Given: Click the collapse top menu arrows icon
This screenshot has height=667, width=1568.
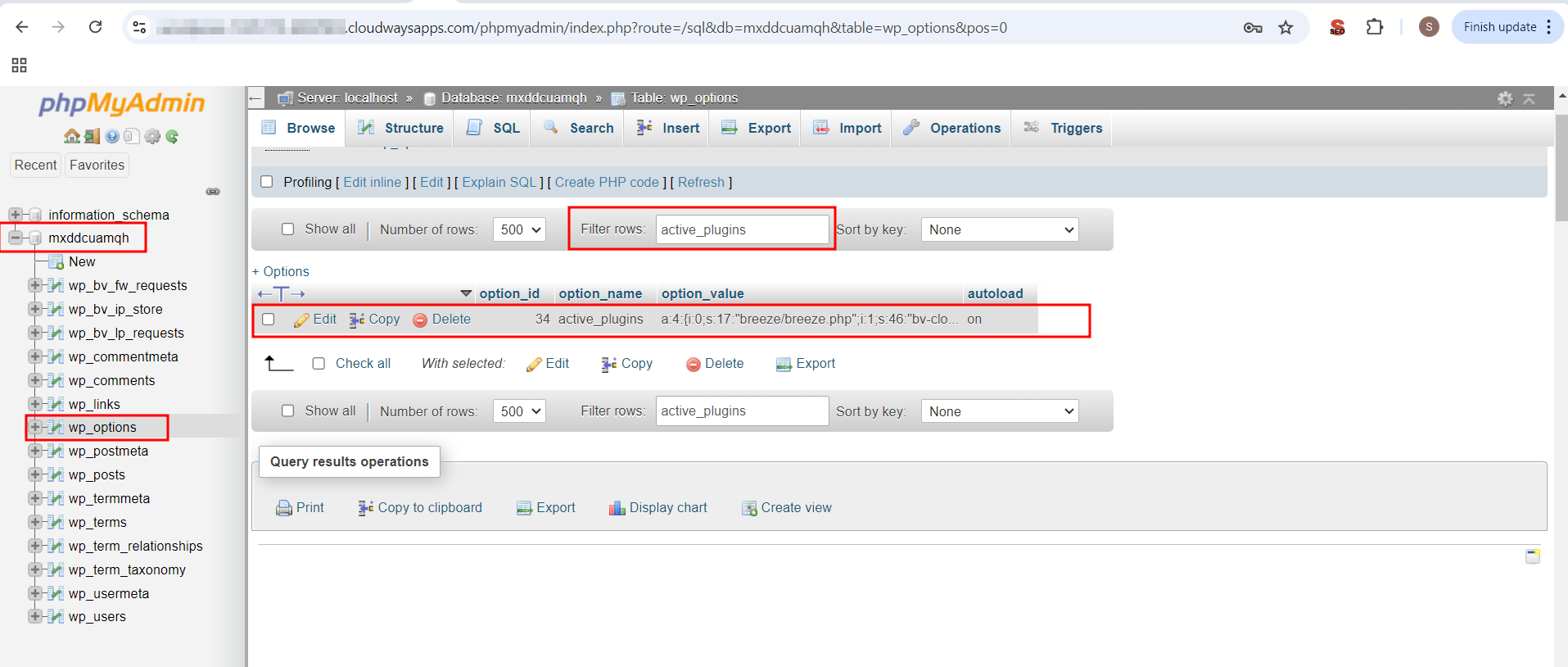Looking at the screenshot, I should 1529,98.
